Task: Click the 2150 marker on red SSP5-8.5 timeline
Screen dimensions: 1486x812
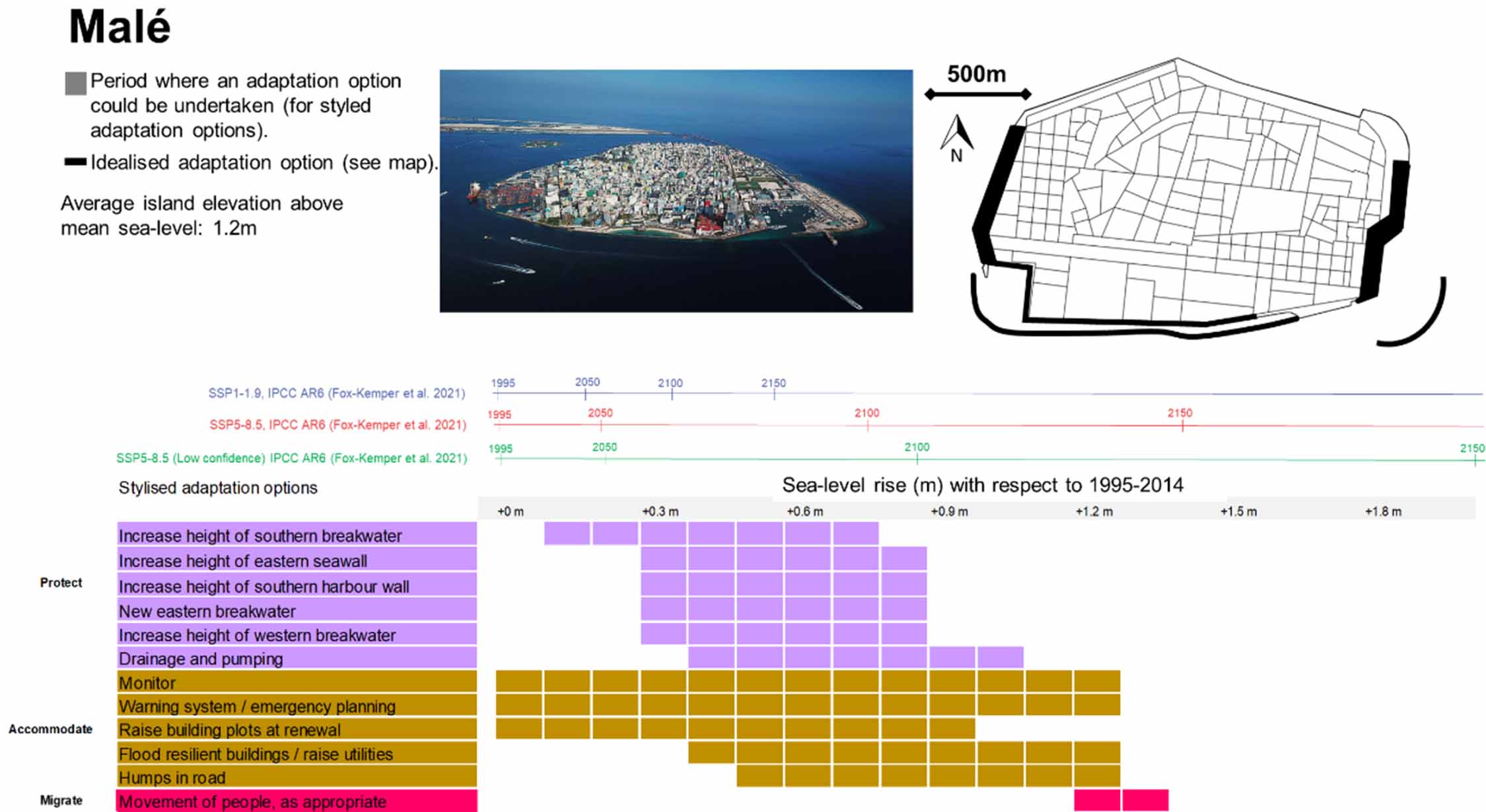Action: [1180, 413]
